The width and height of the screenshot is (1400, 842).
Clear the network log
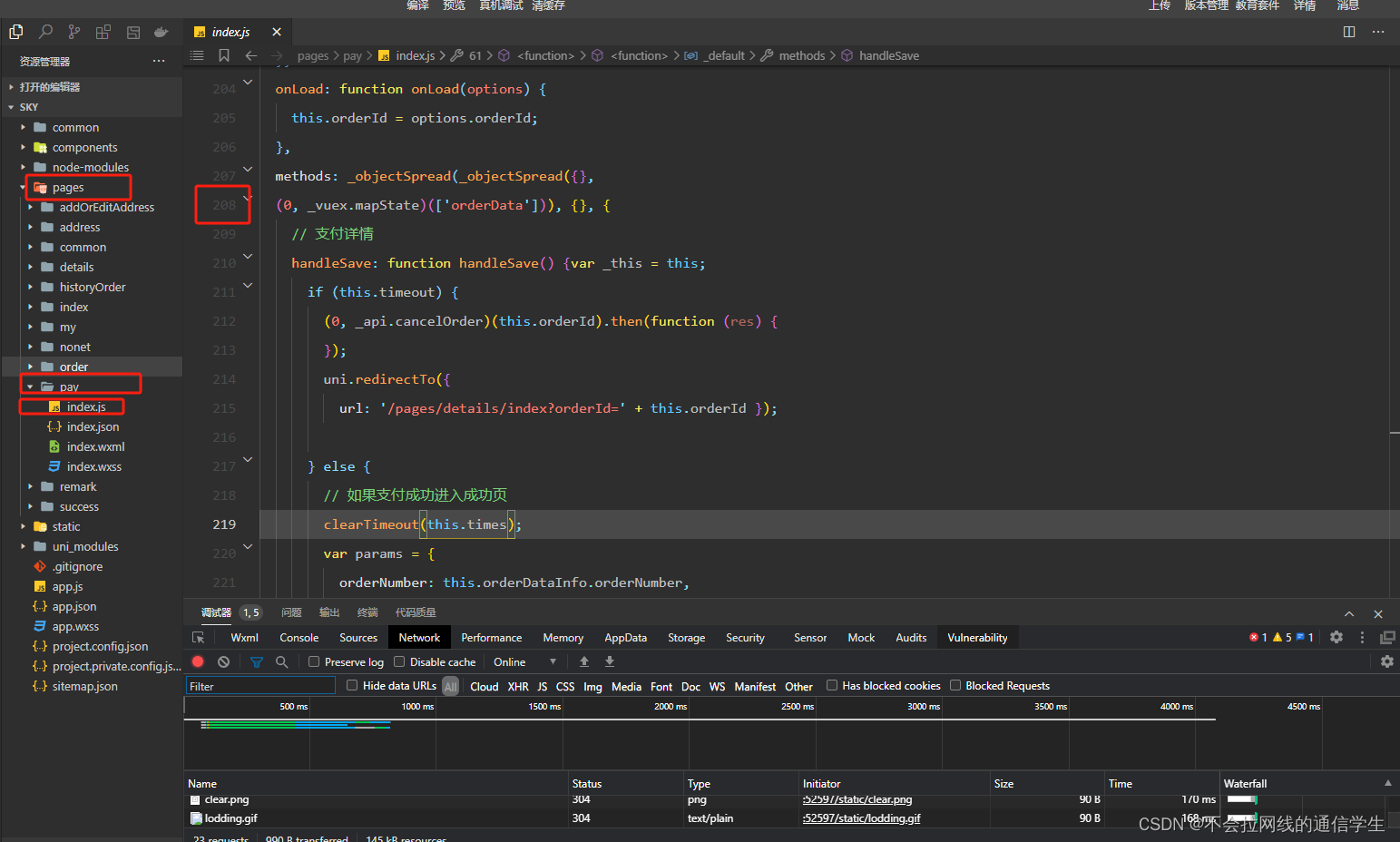click(x=223, y=661)
